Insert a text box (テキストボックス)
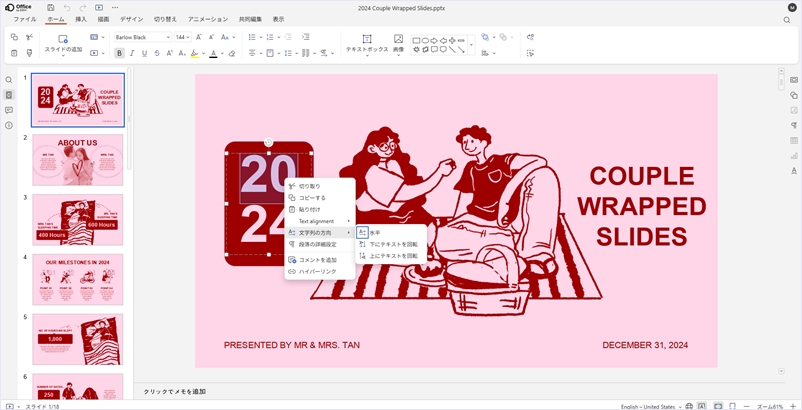Viewport: 802px width, 410px height. point(366,43)
